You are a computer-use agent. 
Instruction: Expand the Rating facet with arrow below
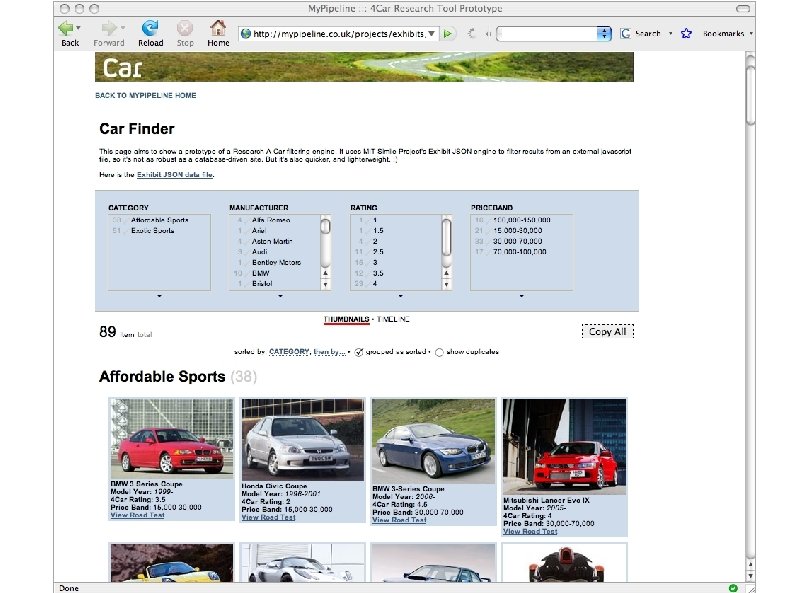click(x=401, y=296)
